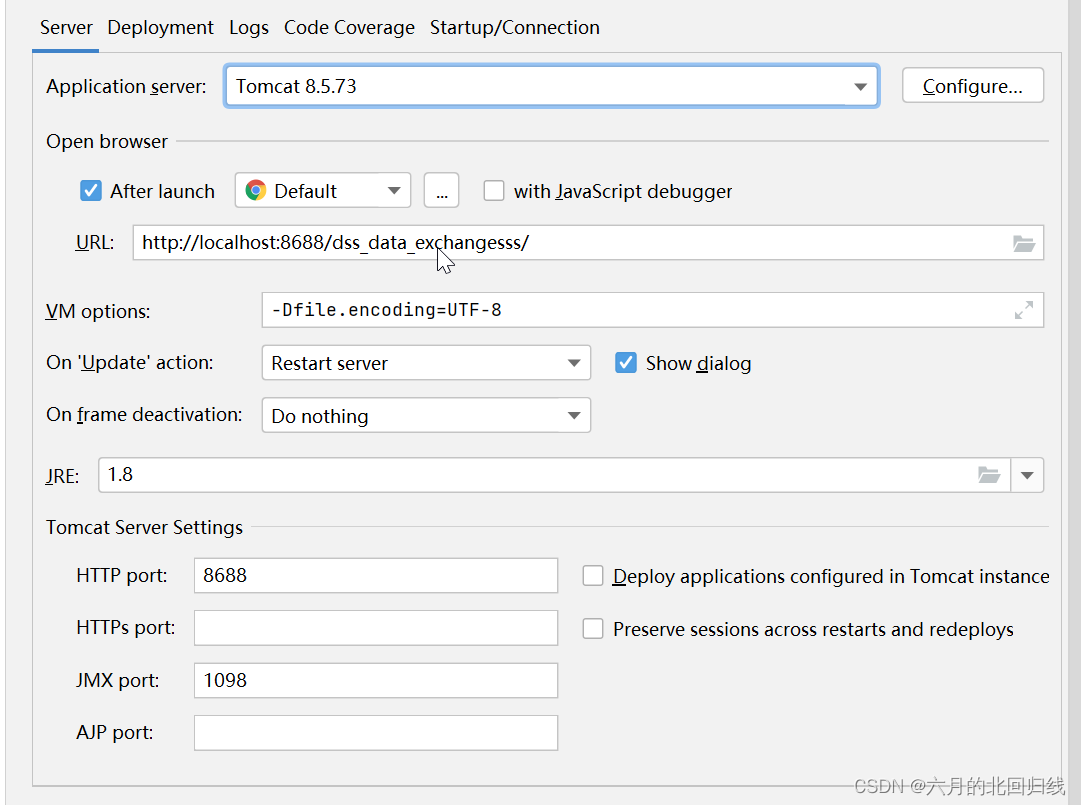Screen dimensions: 1081x805
Task: Click the ellipsis button next to the browser selector
Action: coord(441,191)
